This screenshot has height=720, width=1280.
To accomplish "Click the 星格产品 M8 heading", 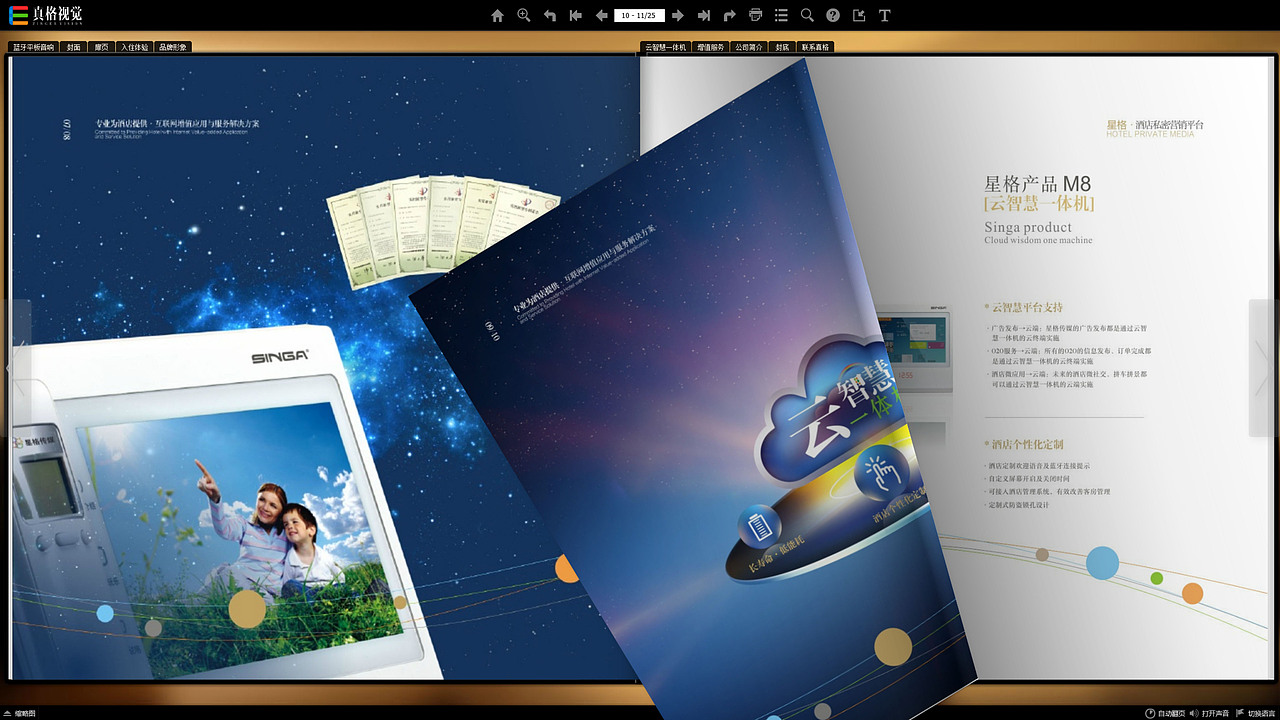I will pos(1038,184).
